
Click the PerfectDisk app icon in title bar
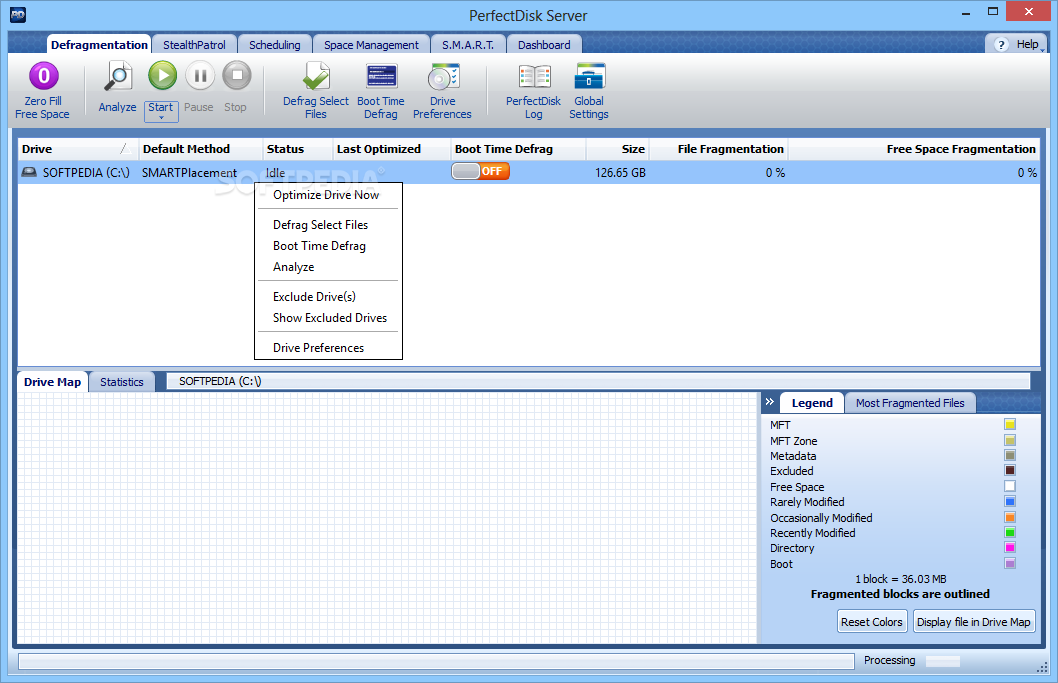18,15
